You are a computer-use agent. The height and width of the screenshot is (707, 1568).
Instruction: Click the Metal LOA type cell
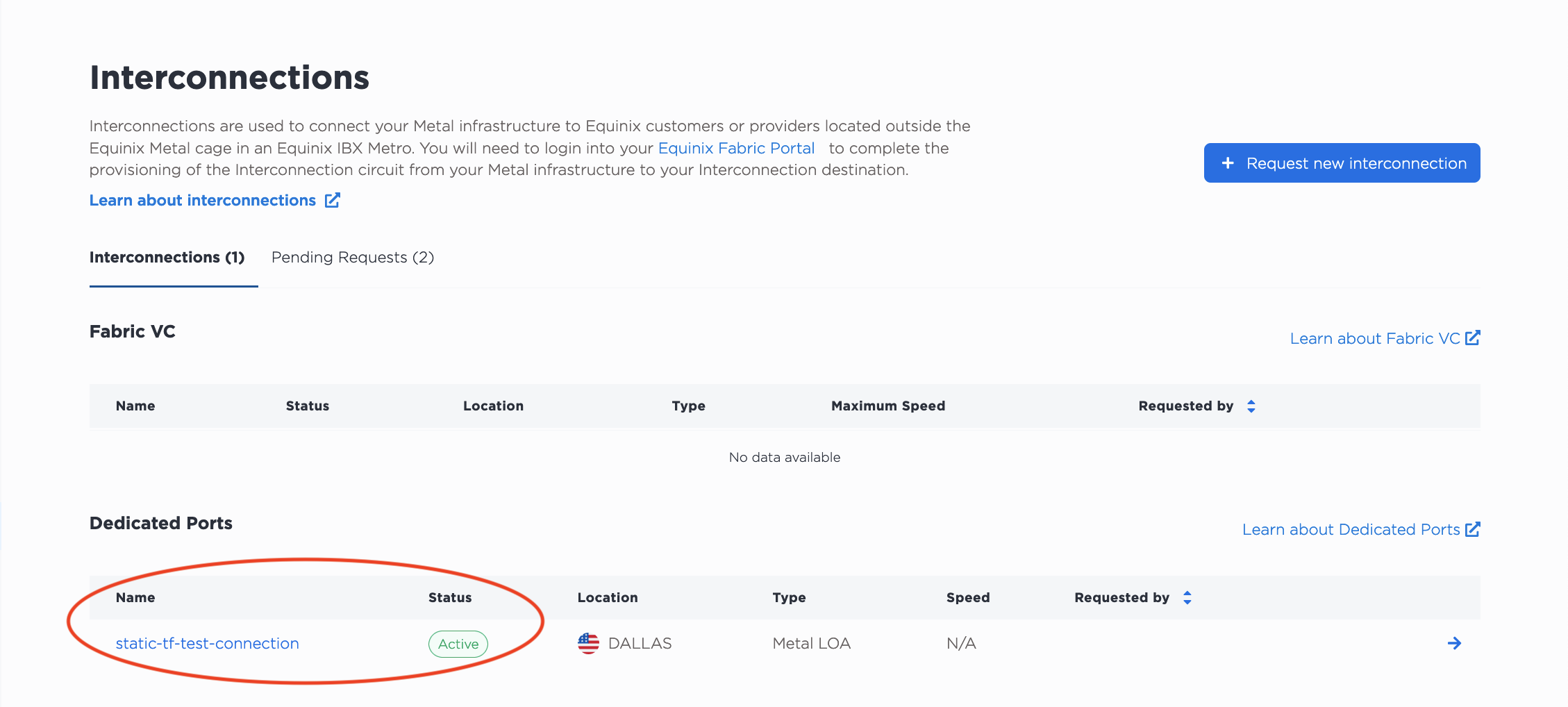[x=811, y=643]
